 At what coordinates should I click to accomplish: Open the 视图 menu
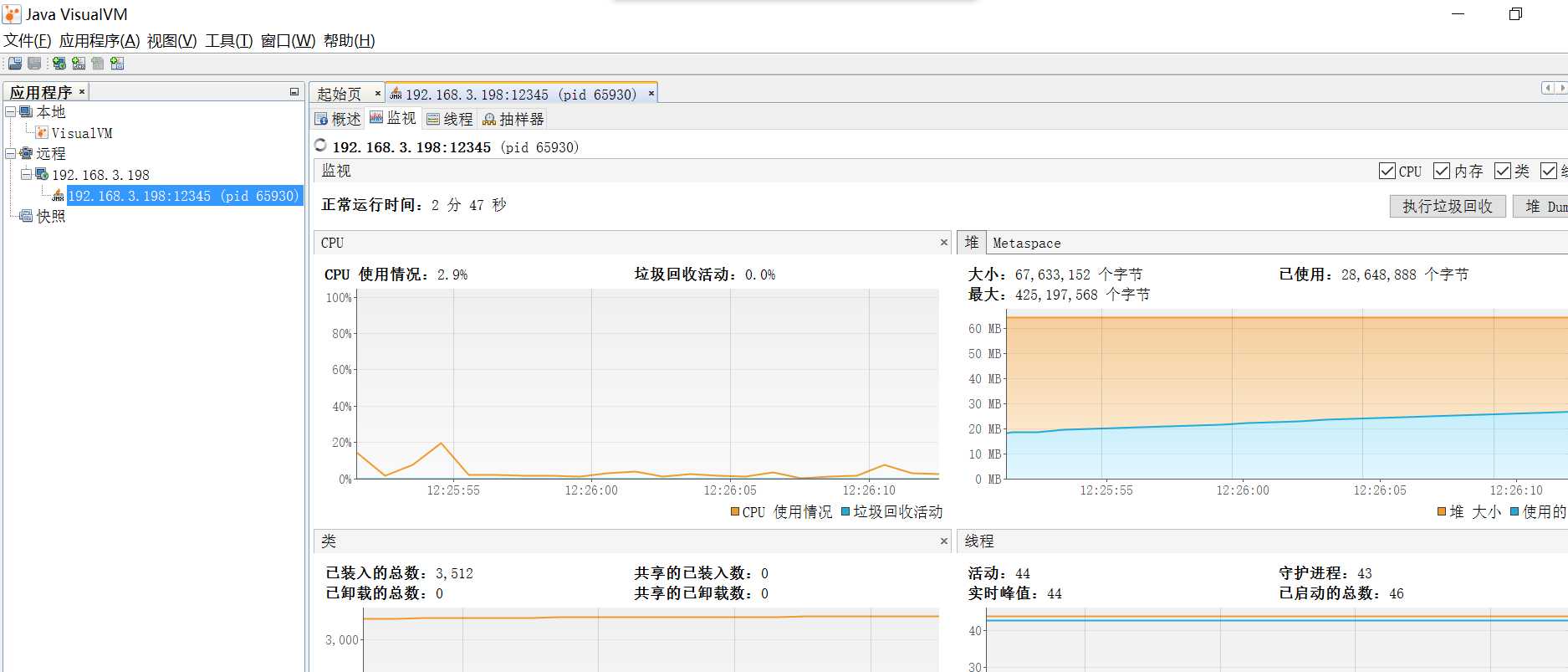pos(171,41)
